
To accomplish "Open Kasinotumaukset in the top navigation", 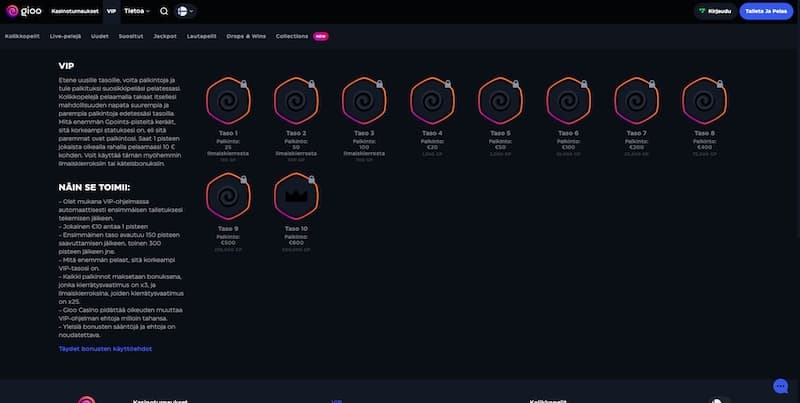I will 75,11.
